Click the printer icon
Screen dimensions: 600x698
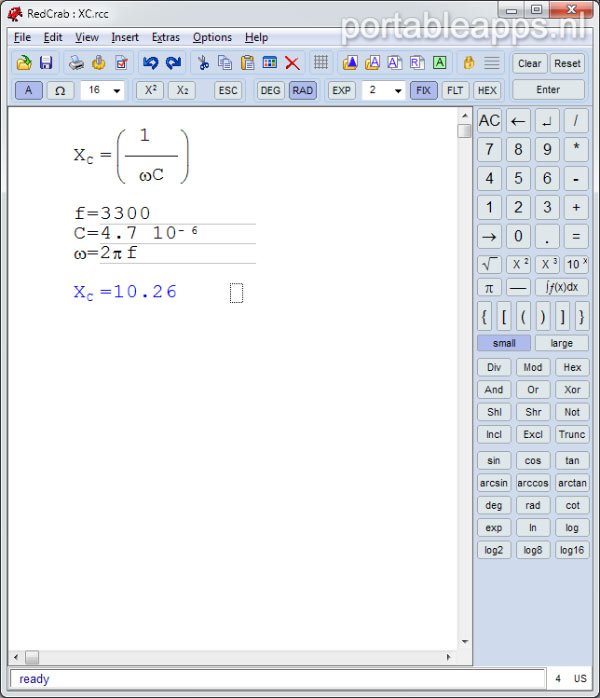coord(76,63)
